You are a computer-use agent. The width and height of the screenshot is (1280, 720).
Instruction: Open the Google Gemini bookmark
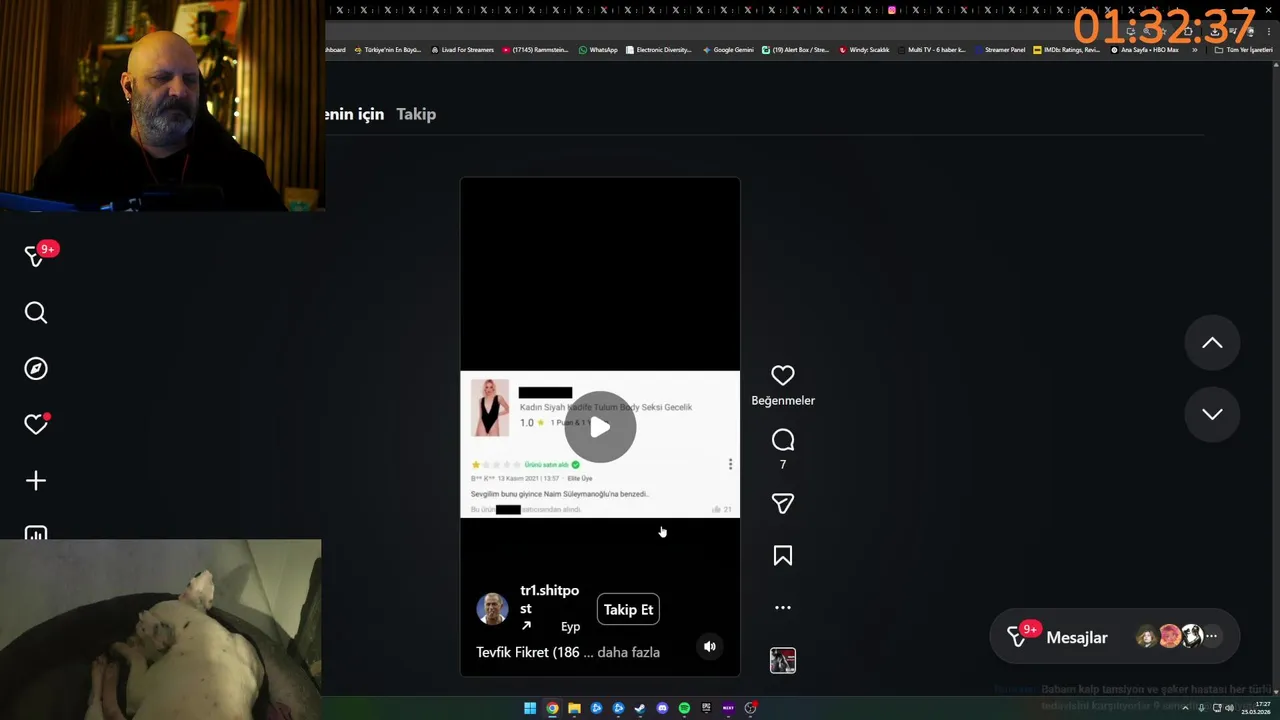(x=728, y=49)
